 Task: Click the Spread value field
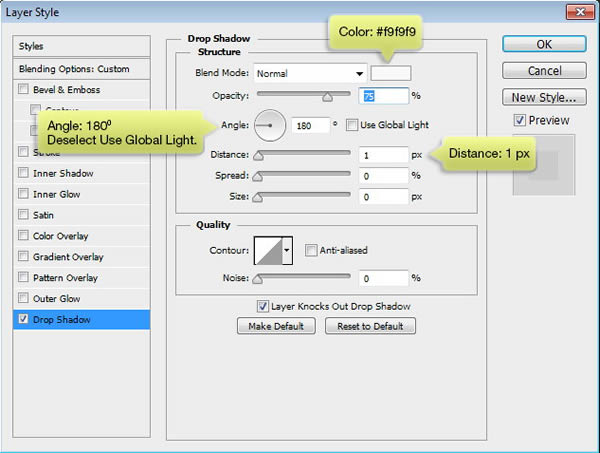click(383, 176)
